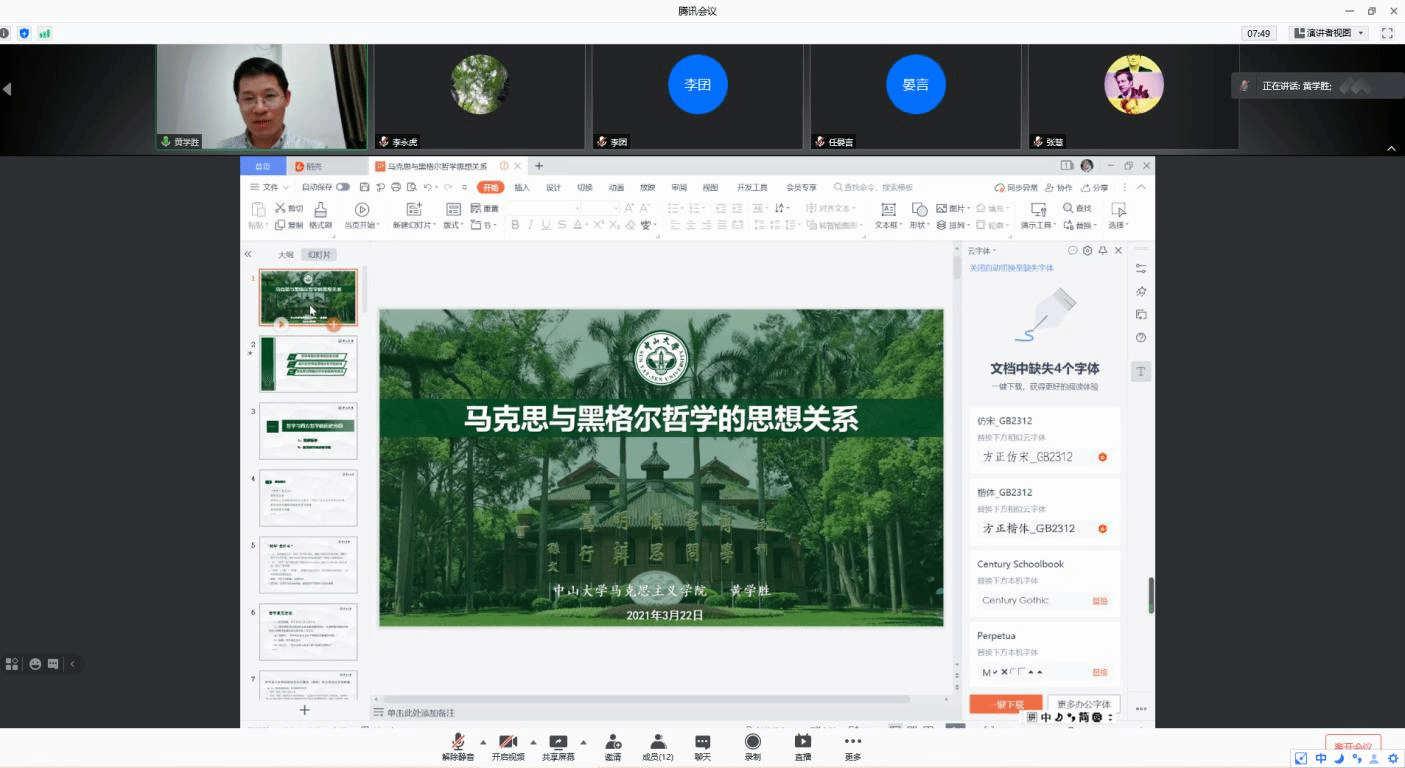Open the 成员(12) members list
The width and height of the screenshot is (1405, 768).
click(657, 742)
